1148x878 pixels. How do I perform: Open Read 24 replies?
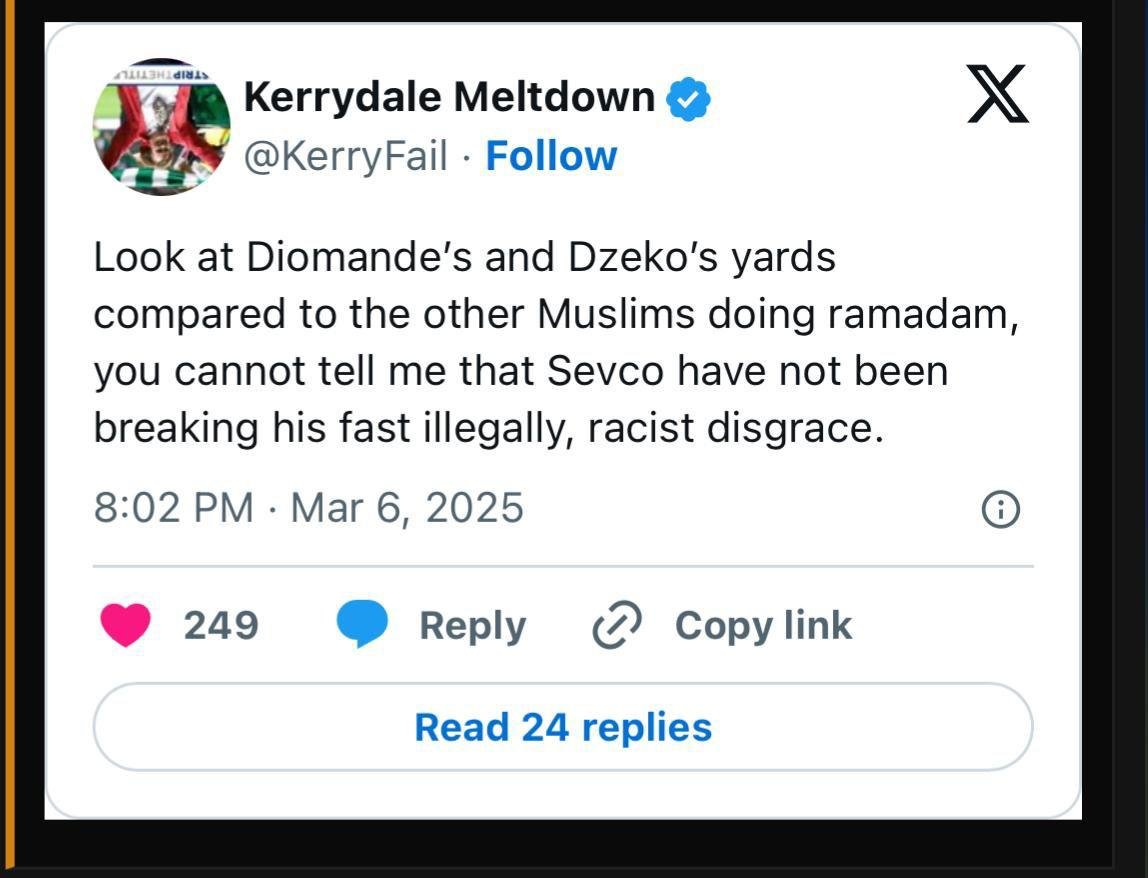(563, 727)
